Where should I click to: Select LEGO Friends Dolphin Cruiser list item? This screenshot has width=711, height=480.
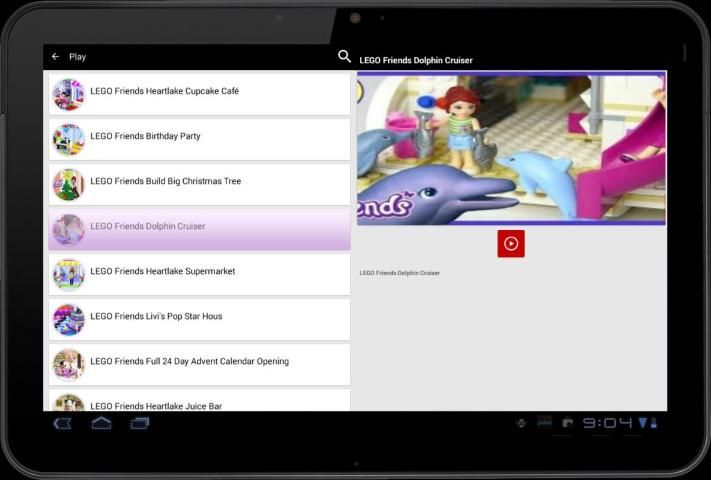point(200,228)
